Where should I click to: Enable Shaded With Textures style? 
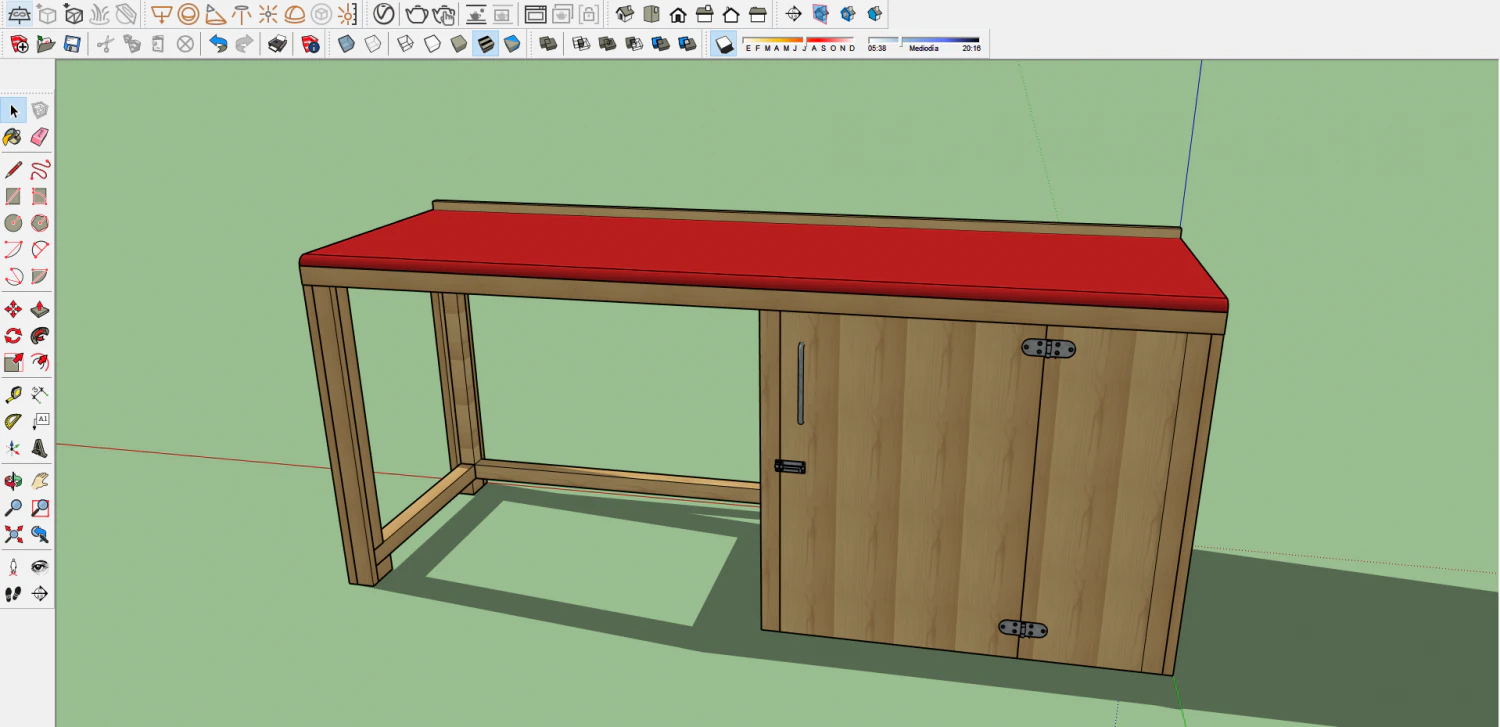pyautogui.click(x=485, y=44)
